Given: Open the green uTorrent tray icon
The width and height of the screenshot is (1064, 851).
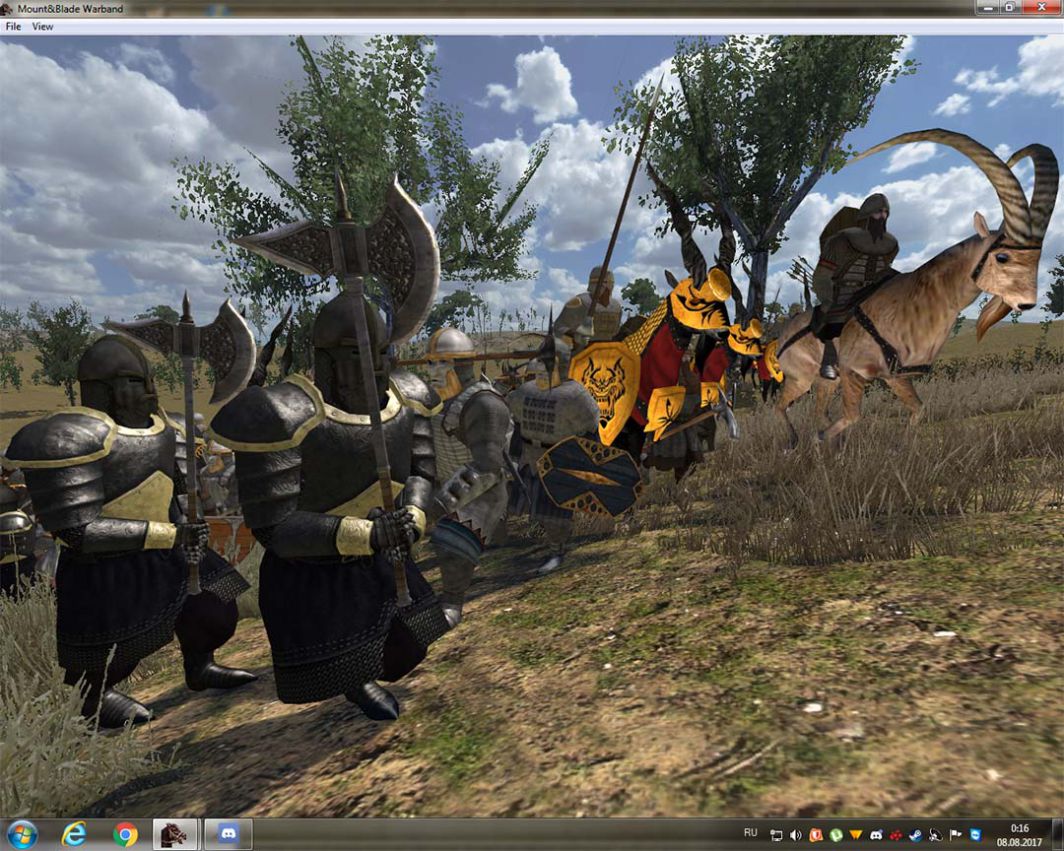Looking at the screenshot, I should (x=836, y=835).
